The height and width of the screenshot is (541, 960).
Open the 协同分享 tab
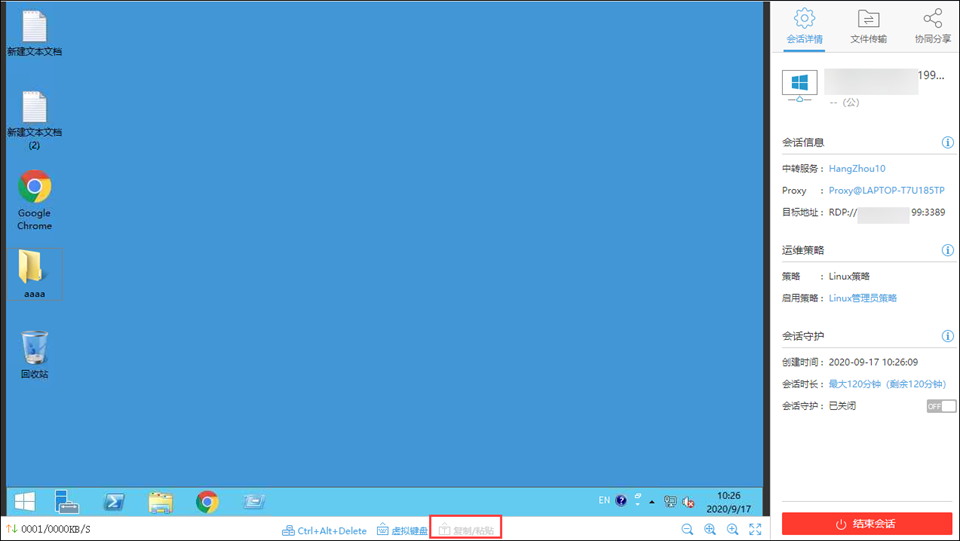[932, 26]
